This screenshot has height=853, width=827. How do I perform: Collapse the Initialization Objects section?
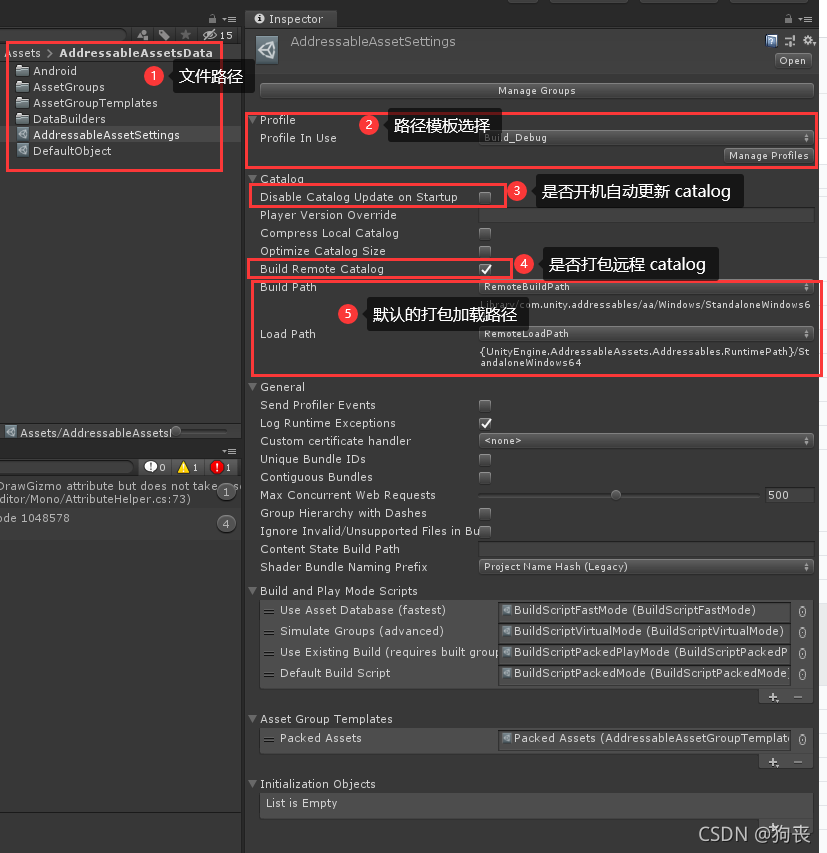pos(253,784)
